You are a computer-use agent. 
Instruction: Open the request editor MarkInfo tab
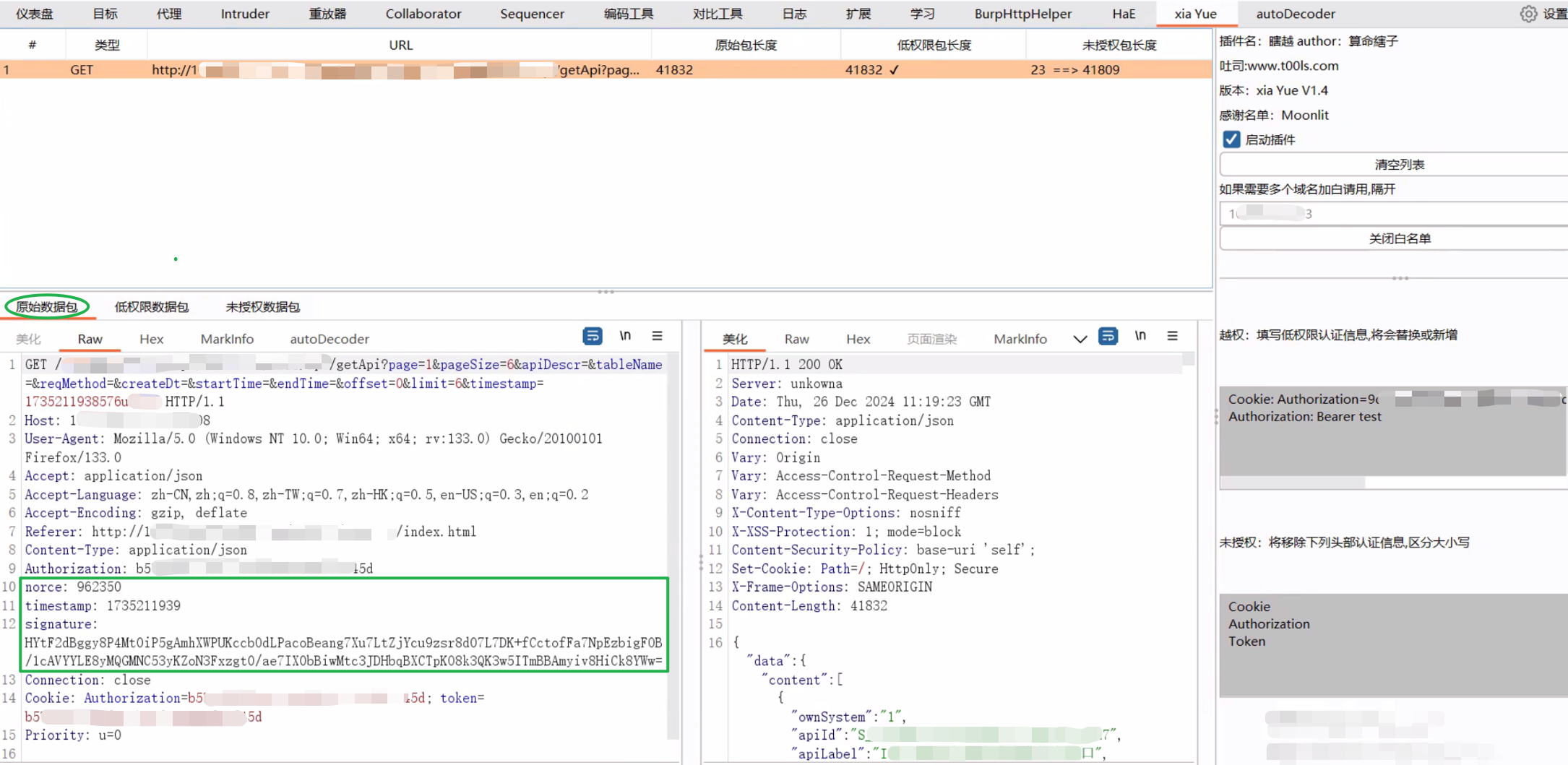tap(227, 339)
